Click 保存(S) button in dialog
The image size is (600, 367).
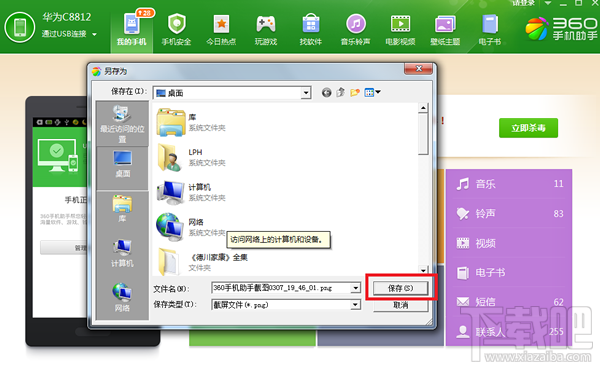tap(400, 288)
